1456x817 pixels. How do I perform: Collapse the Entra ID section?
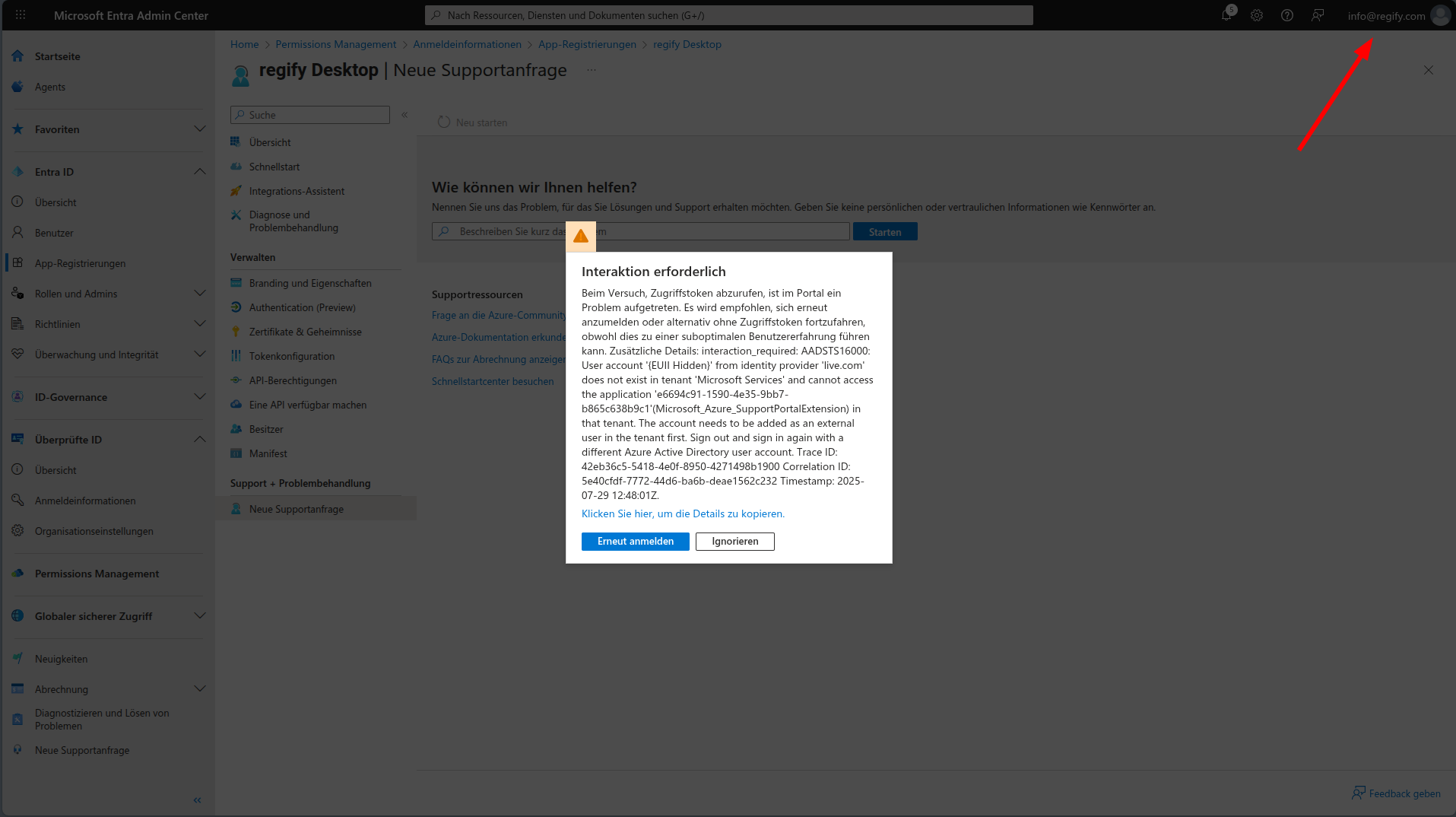click(199, 172)
